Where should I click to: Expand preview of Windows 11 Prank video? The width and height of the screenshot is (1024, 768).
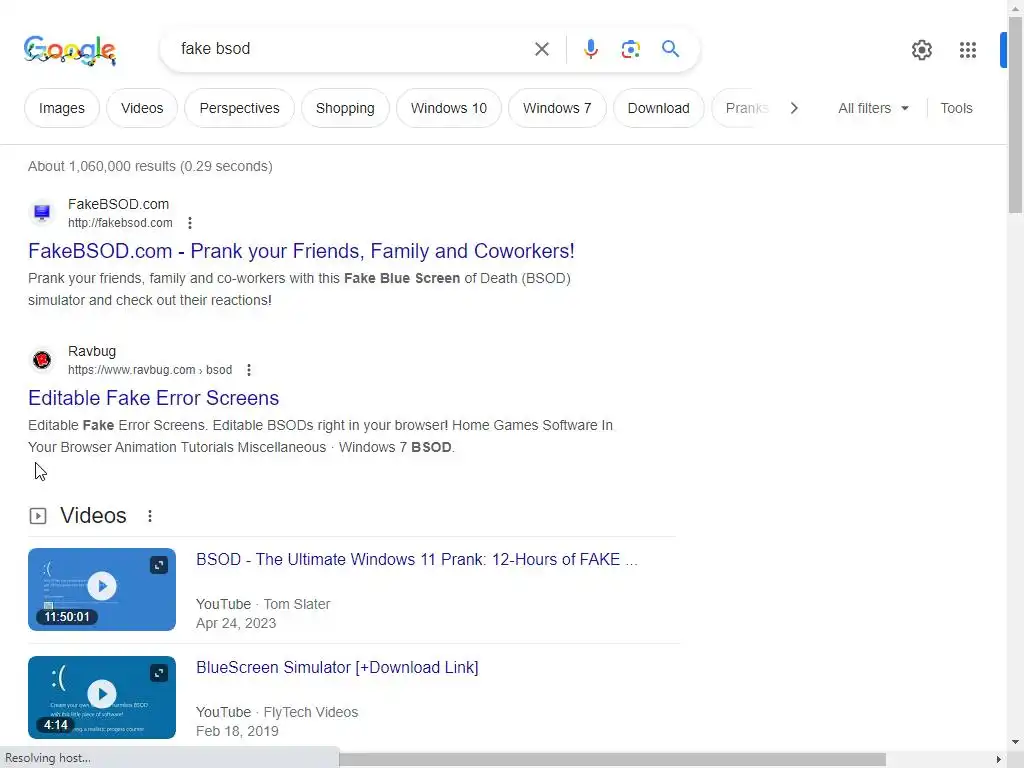point(159,565)
